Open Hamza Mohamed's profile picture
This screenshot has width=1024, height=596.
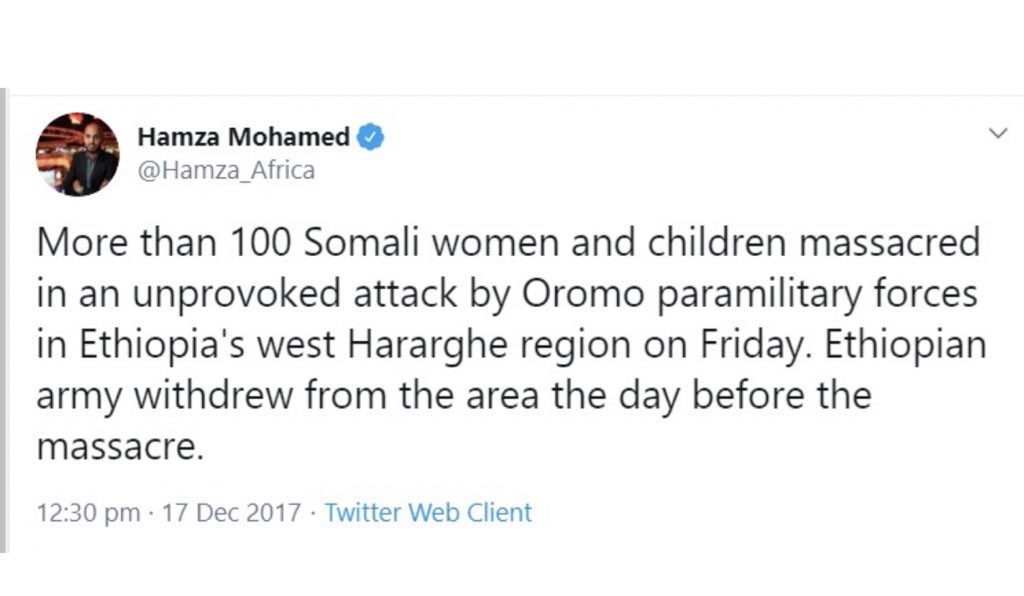click(x=78, y=154)
